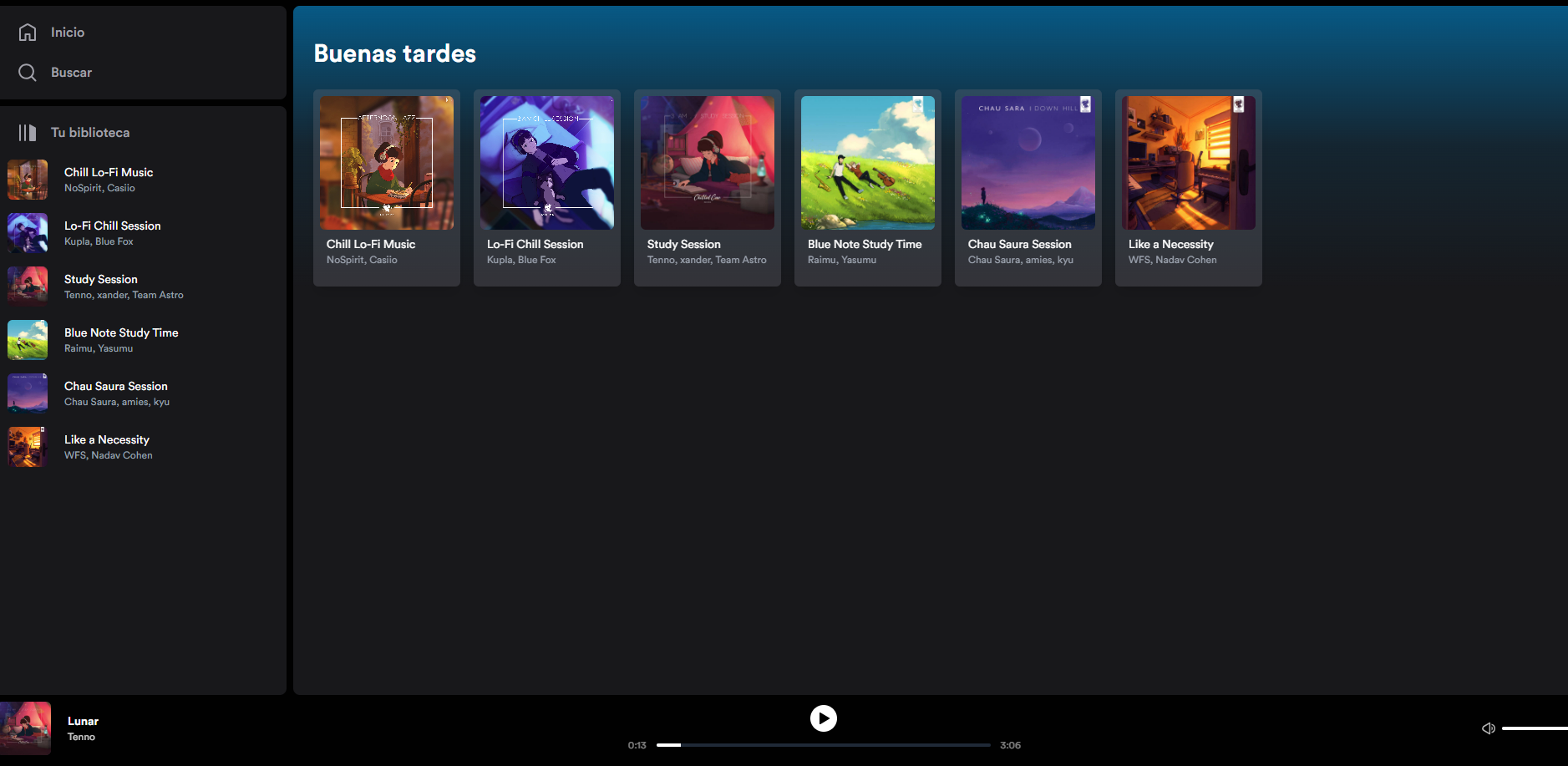
Task: Open the Like a Necessity card
Action: click(1189, 188)
